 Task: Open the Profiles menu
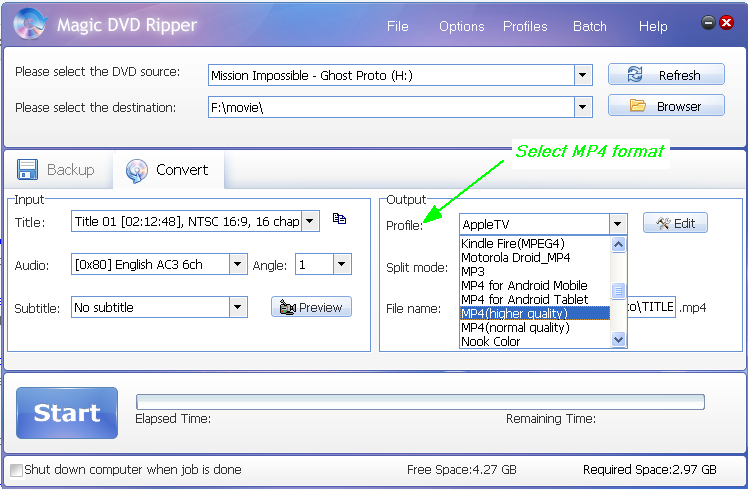pyautogui.click(x=525, y=26)
